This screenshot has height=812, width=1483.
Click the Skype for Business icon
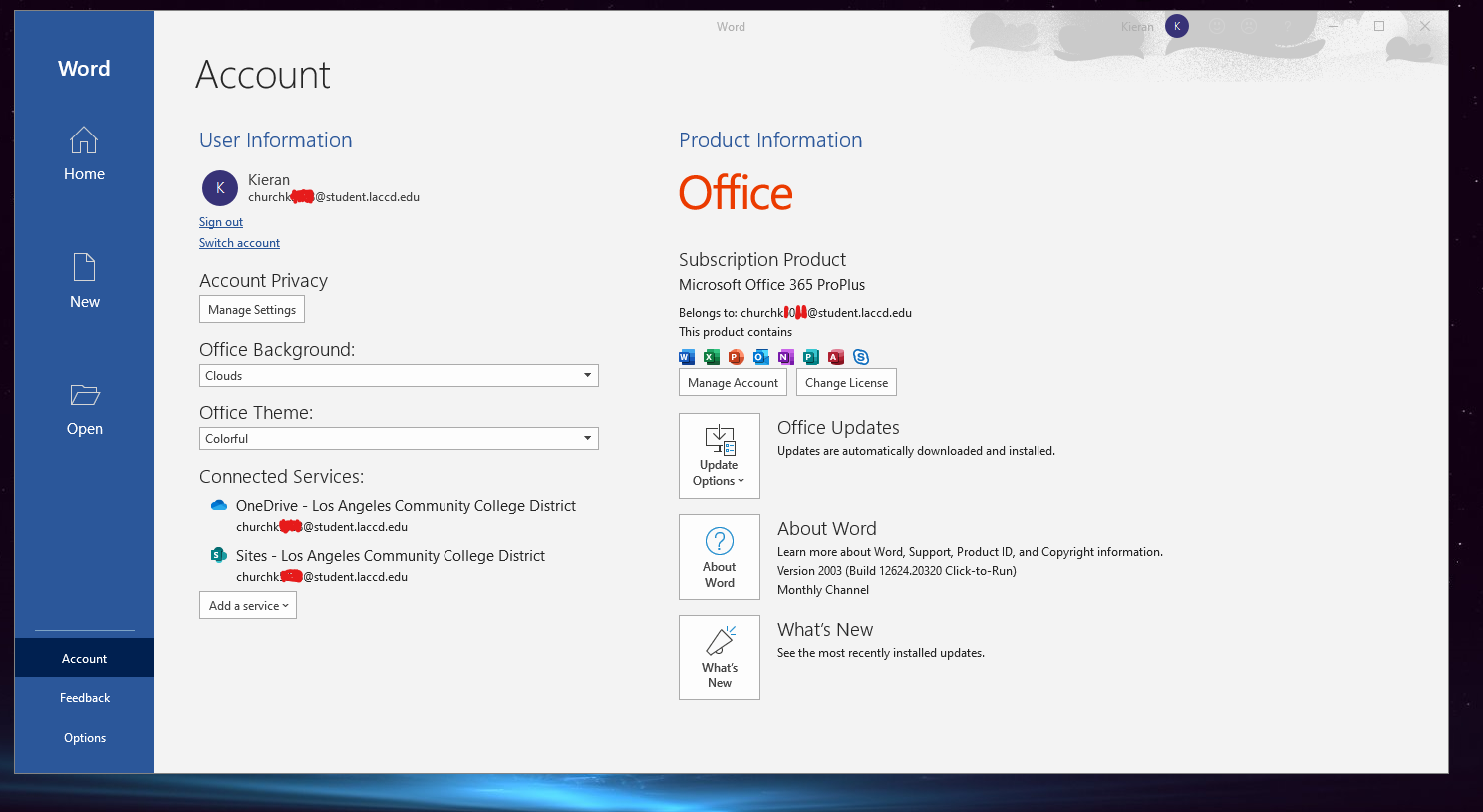coord(861,357)
